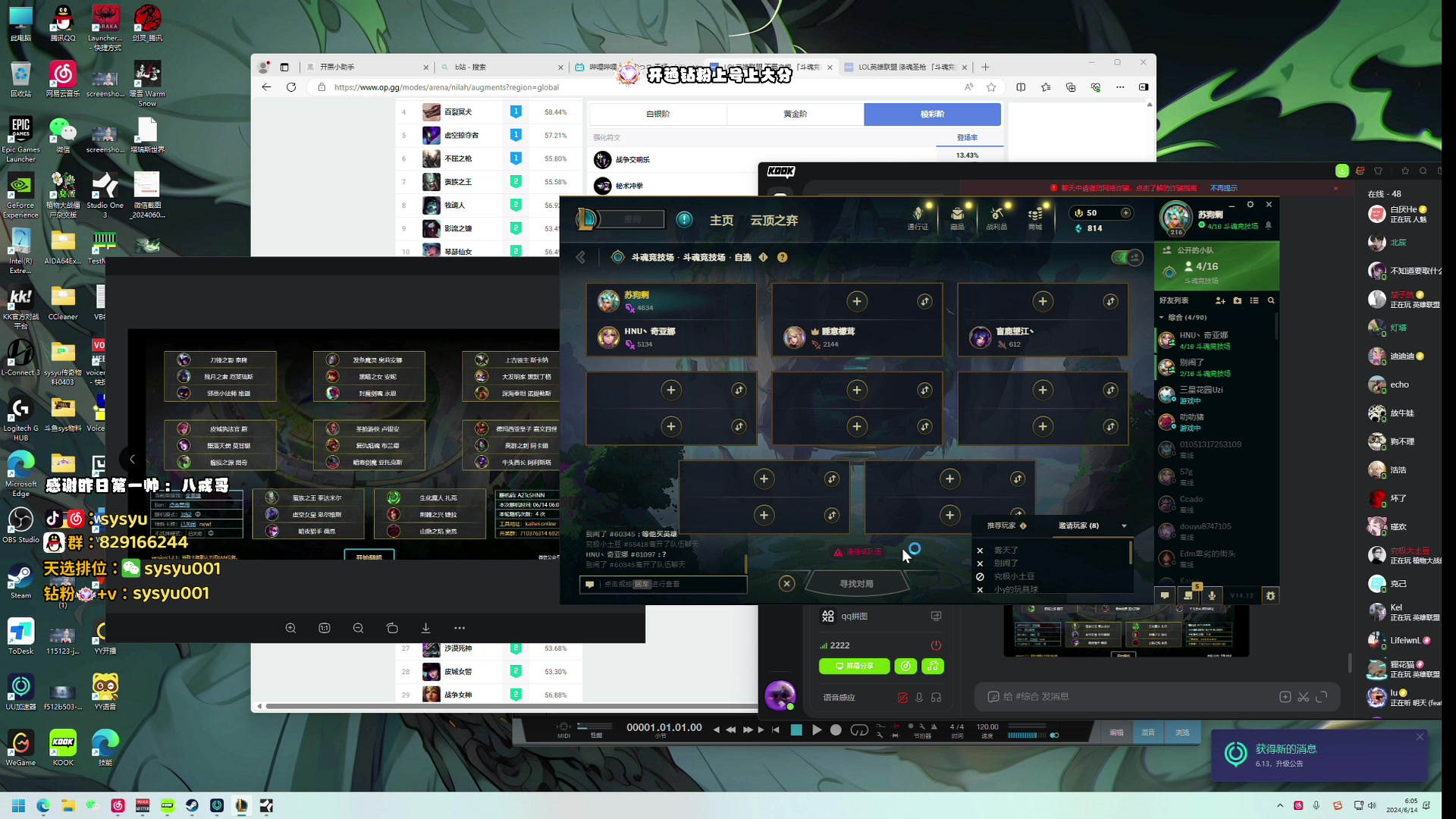Click the round X cancel button beside 寻找对局
Viewport: 1456px width, 819px height.
[x=787, y=583]
